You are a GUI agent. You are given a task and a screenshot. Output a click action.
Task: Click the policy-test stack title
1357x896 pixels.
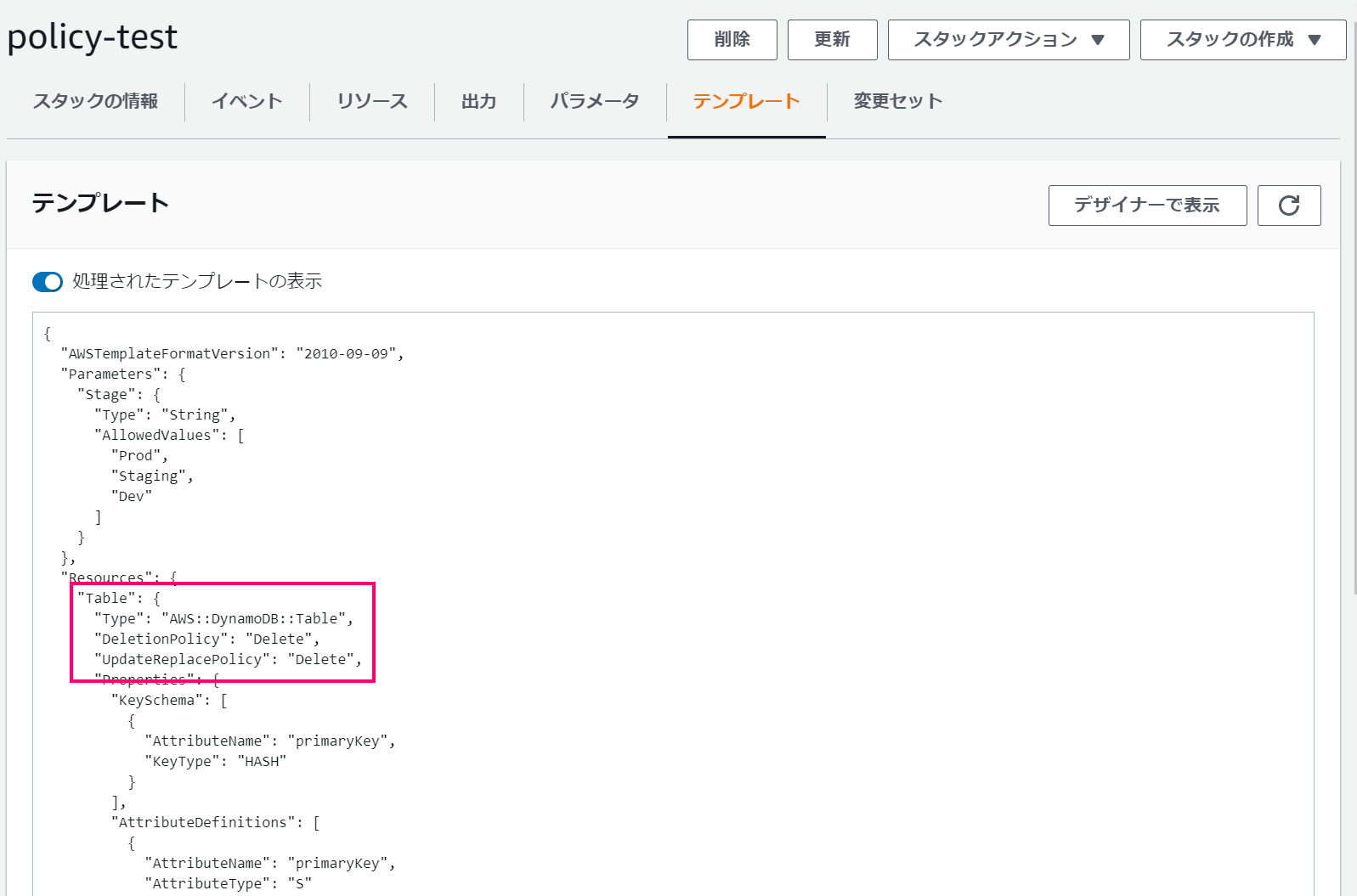point(93,37)
